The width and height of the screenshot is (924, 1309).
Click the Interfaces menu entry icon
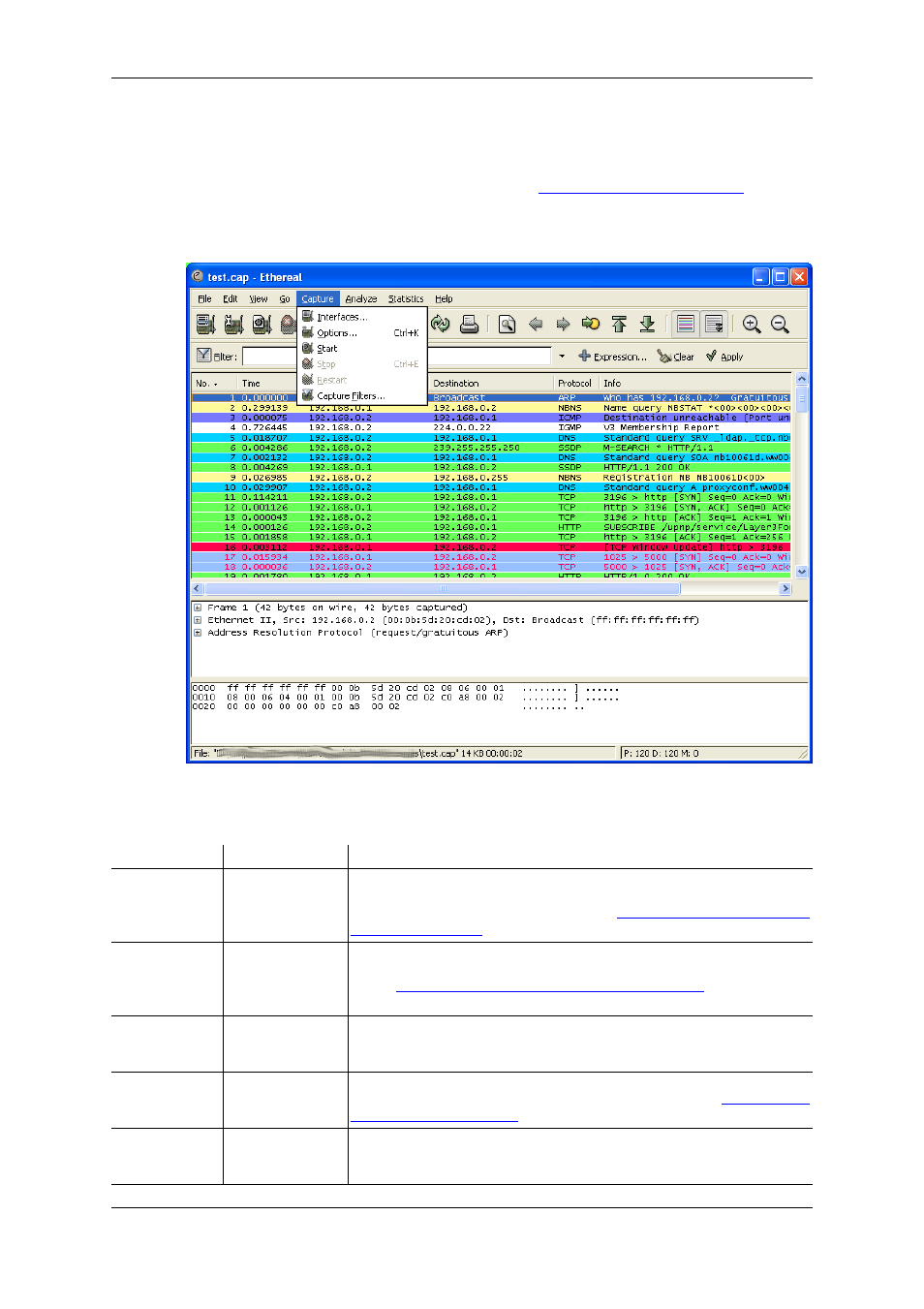coord(308,317)
